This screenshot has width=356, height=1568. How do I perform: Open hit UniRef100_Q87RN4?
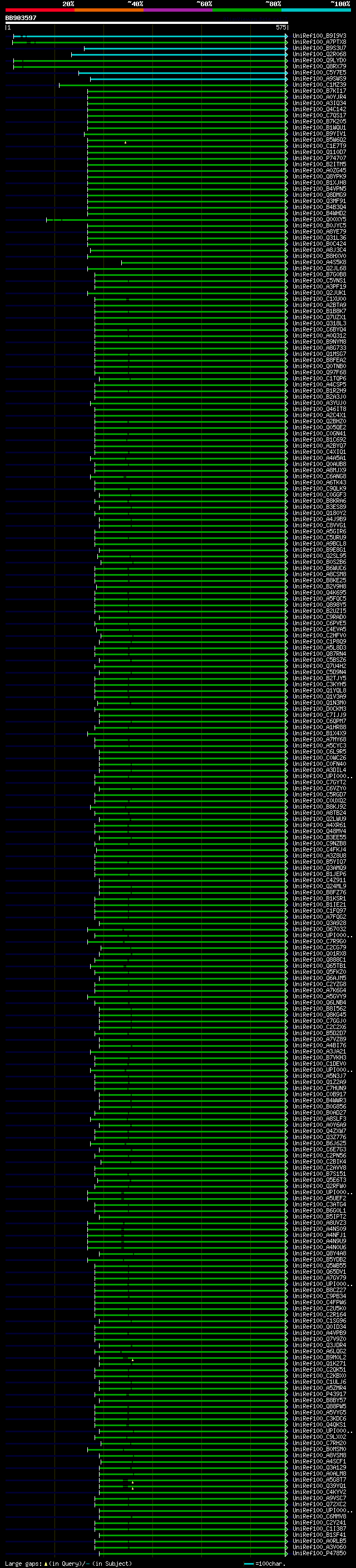tap(319, 654)
